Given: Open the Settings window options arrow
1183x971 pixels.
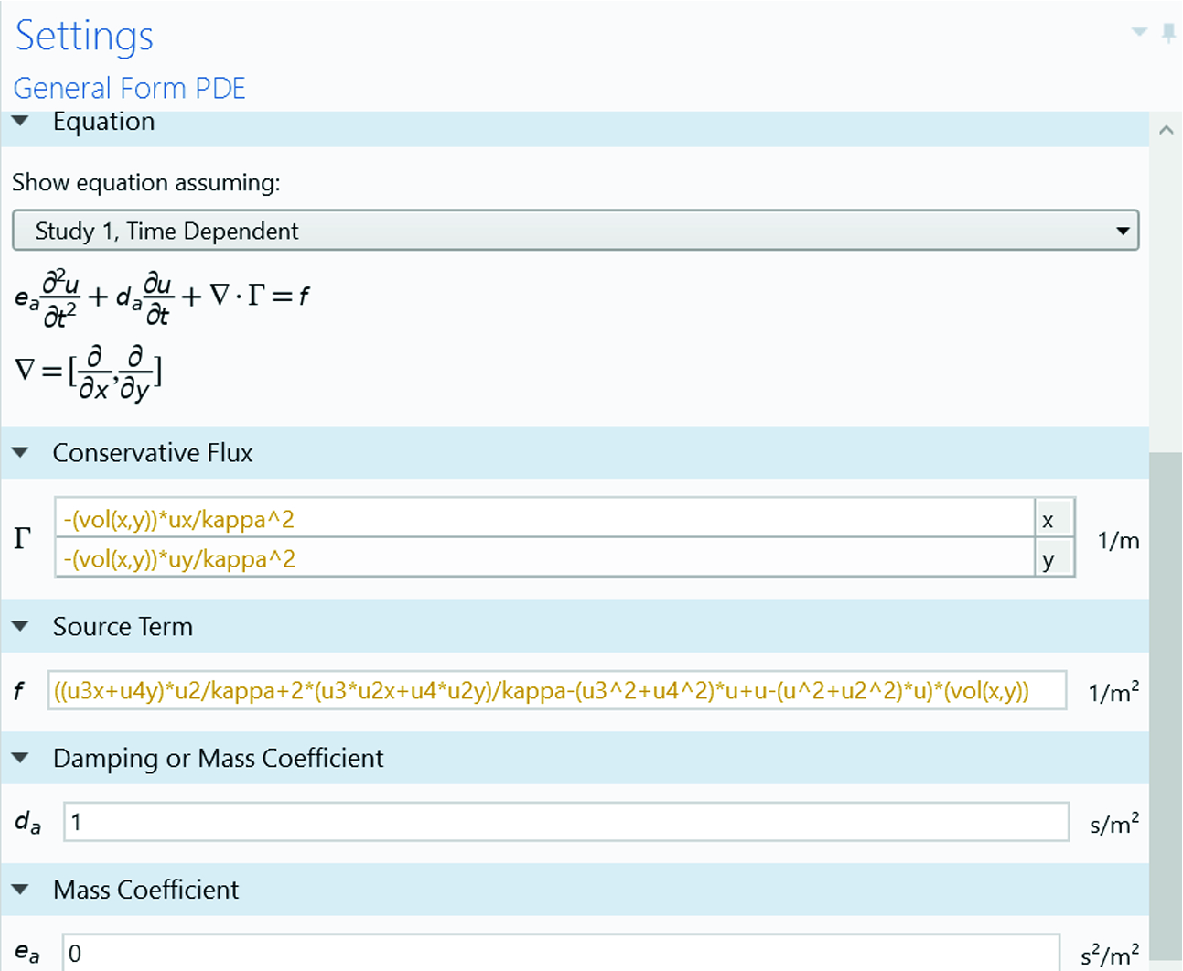Looking at the screenshot, I should pos(1139,33).
